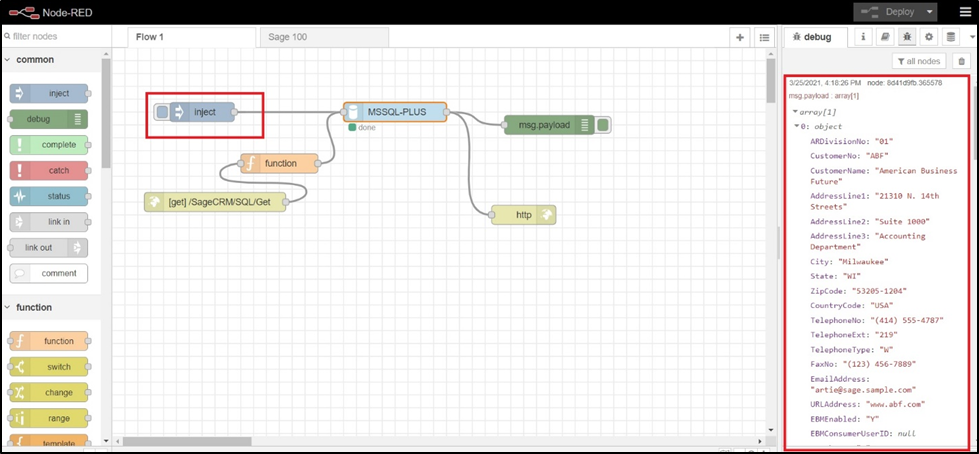Viewport: 979px width, 454px height.
Task: Collapse the common palette category
Action: tap(9, 60)
